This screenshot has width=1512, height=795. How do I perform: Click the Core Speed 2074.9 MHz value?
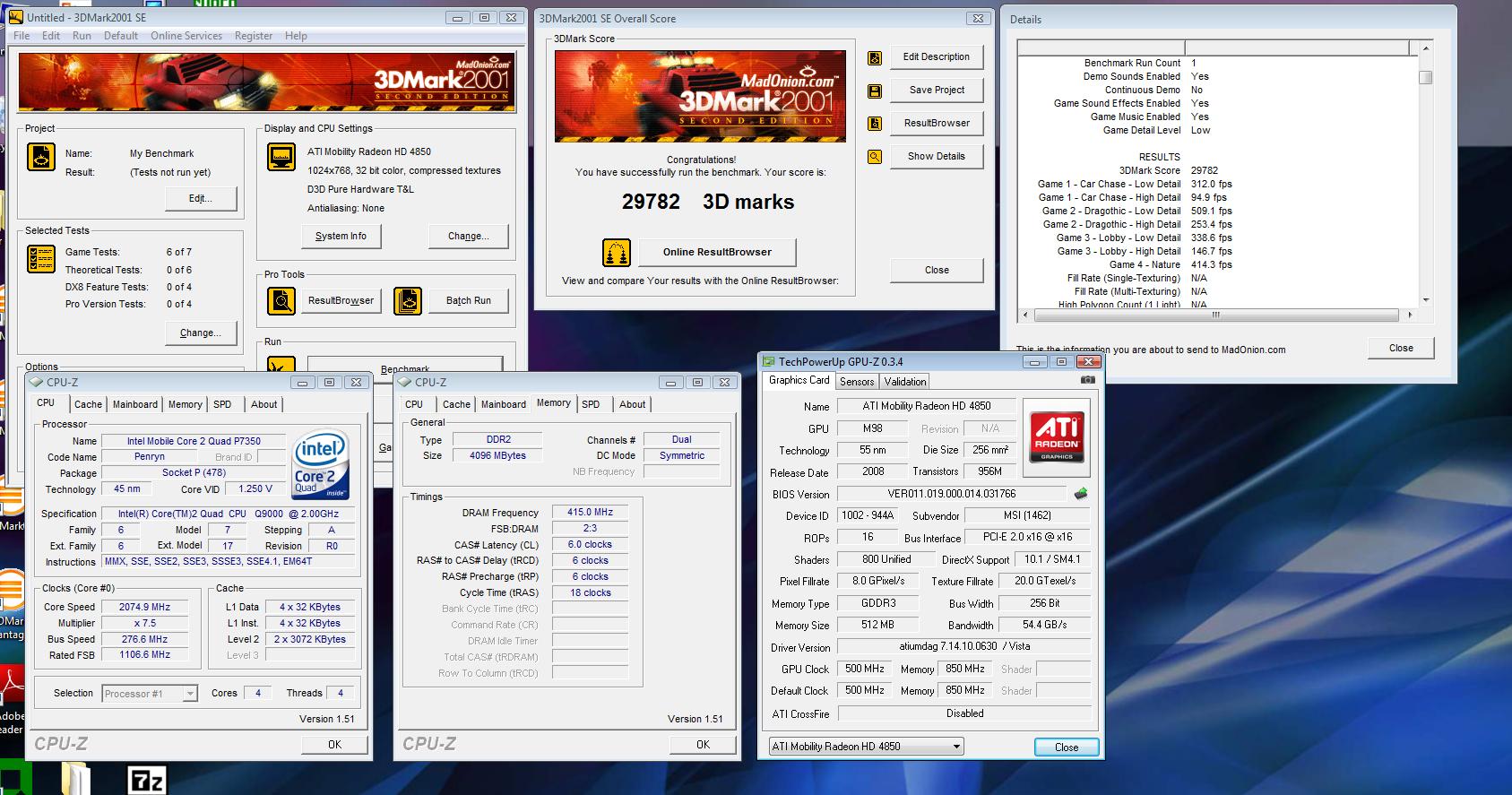tap(144, 608)
